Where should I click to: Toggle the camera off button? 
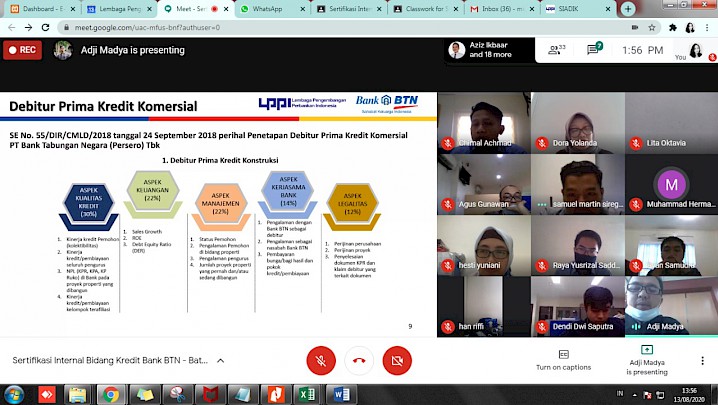(x=397, y=361)
